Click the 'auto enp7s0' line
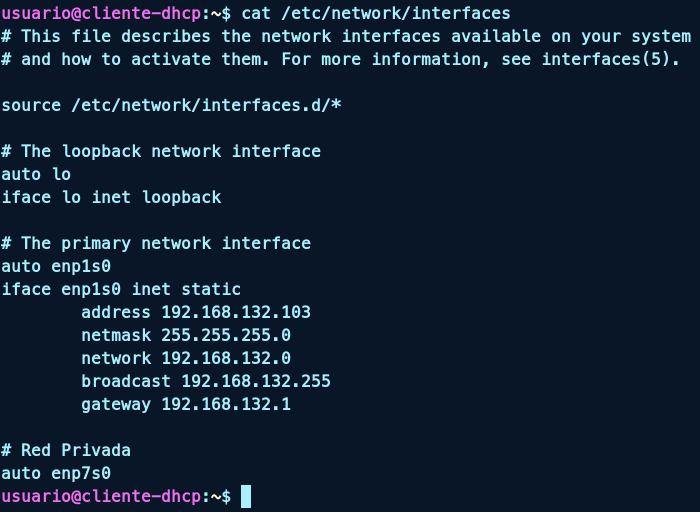 [x=56, y=473]
